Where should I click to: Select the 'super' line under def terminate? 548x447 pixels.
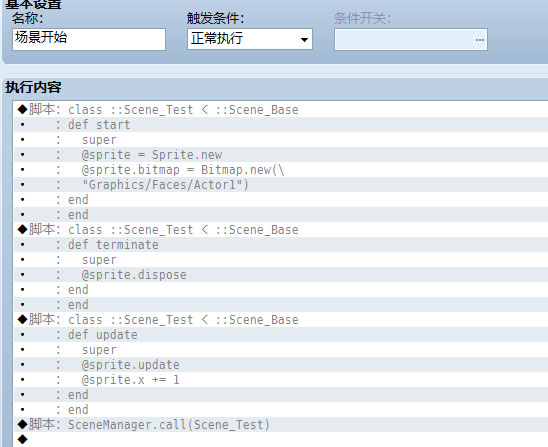(281, 260)
